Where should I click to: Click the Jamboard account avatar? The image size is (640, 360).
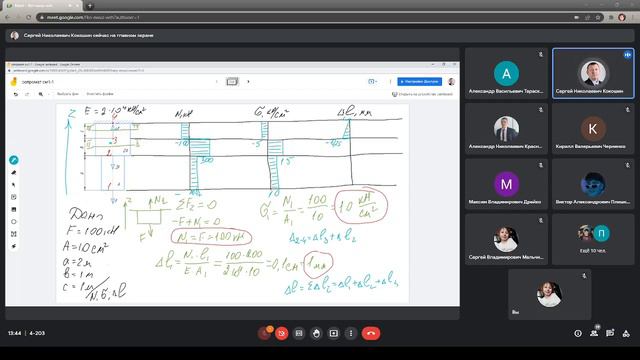(x=451, y=82)
